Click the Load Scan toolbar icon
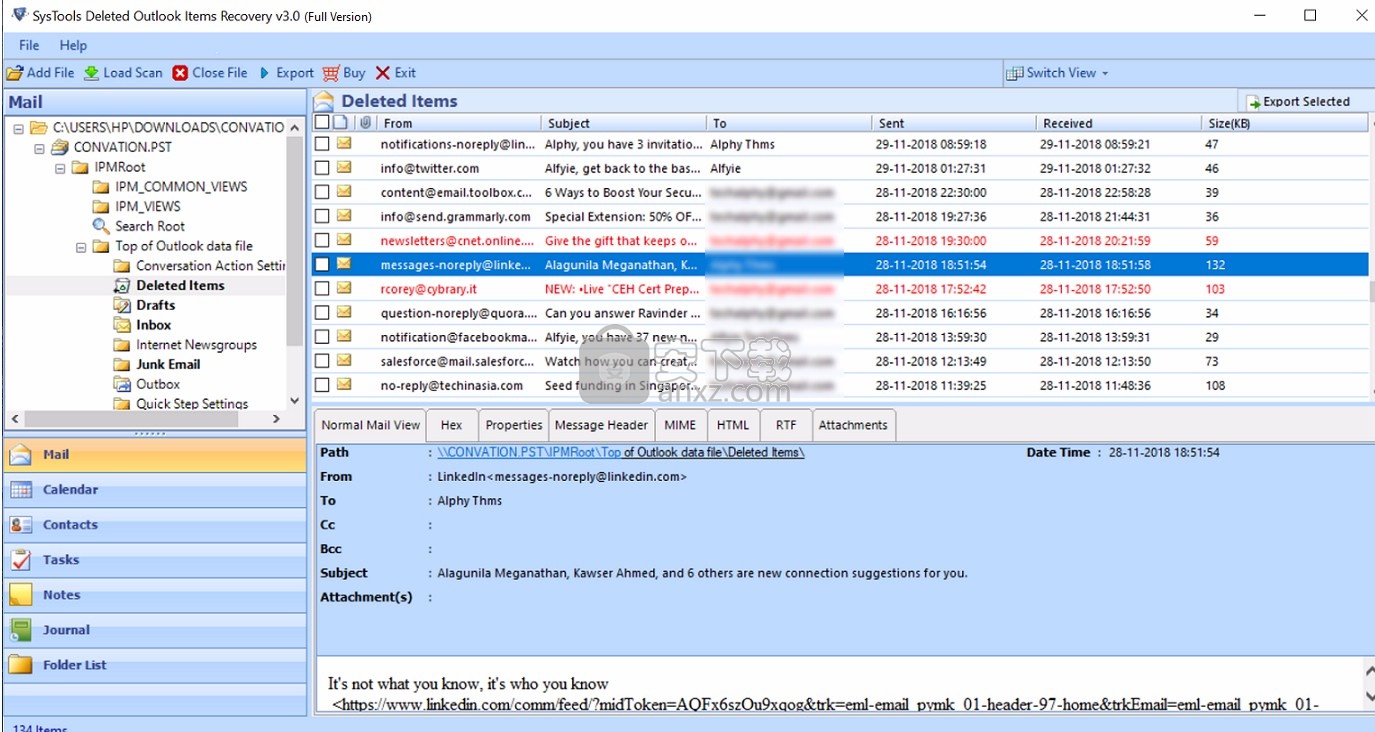The height and width of the screenshot is (732, 1375). 91,73
